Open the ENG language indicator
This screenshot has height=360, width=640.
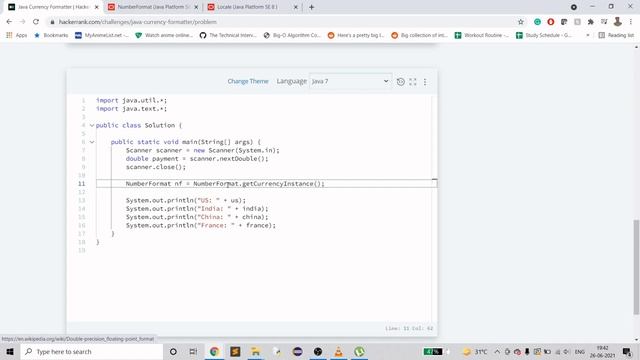click(580, 352)
